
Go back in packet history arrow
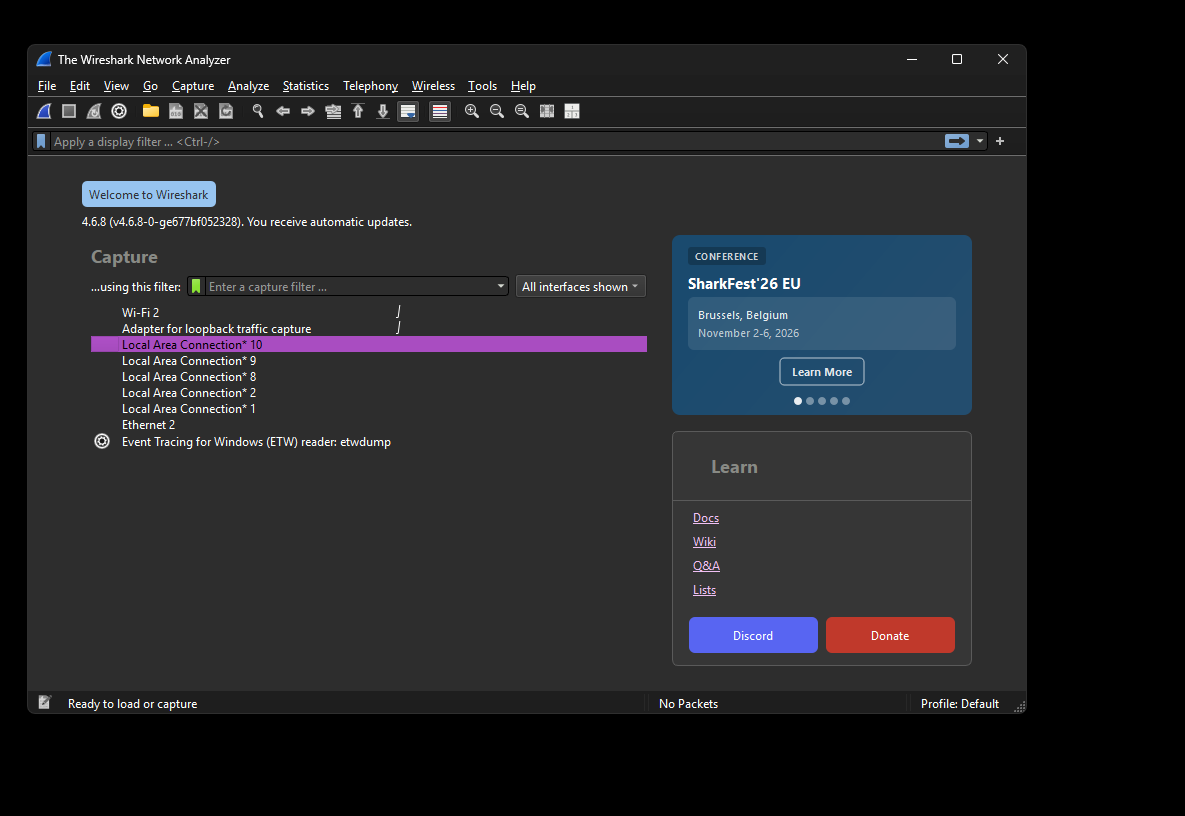tap(283, 111)
